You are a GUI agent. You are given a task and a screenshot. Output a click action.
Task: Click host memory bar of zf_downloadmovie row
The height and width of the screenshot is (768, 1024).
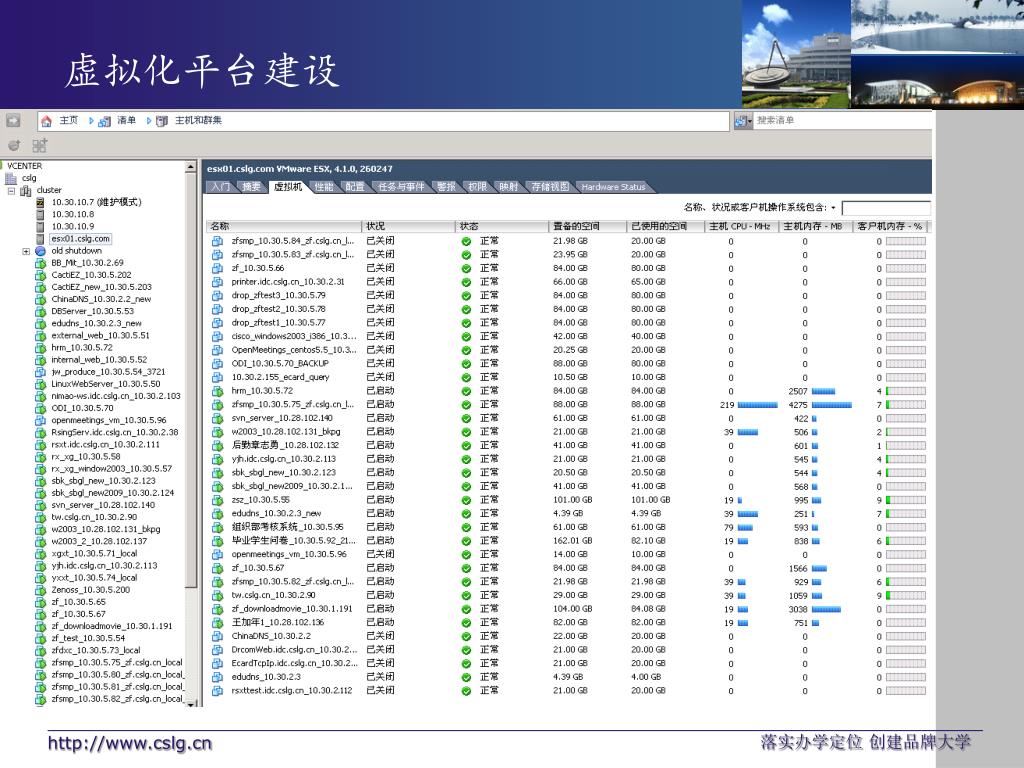(x=825, y=610)
